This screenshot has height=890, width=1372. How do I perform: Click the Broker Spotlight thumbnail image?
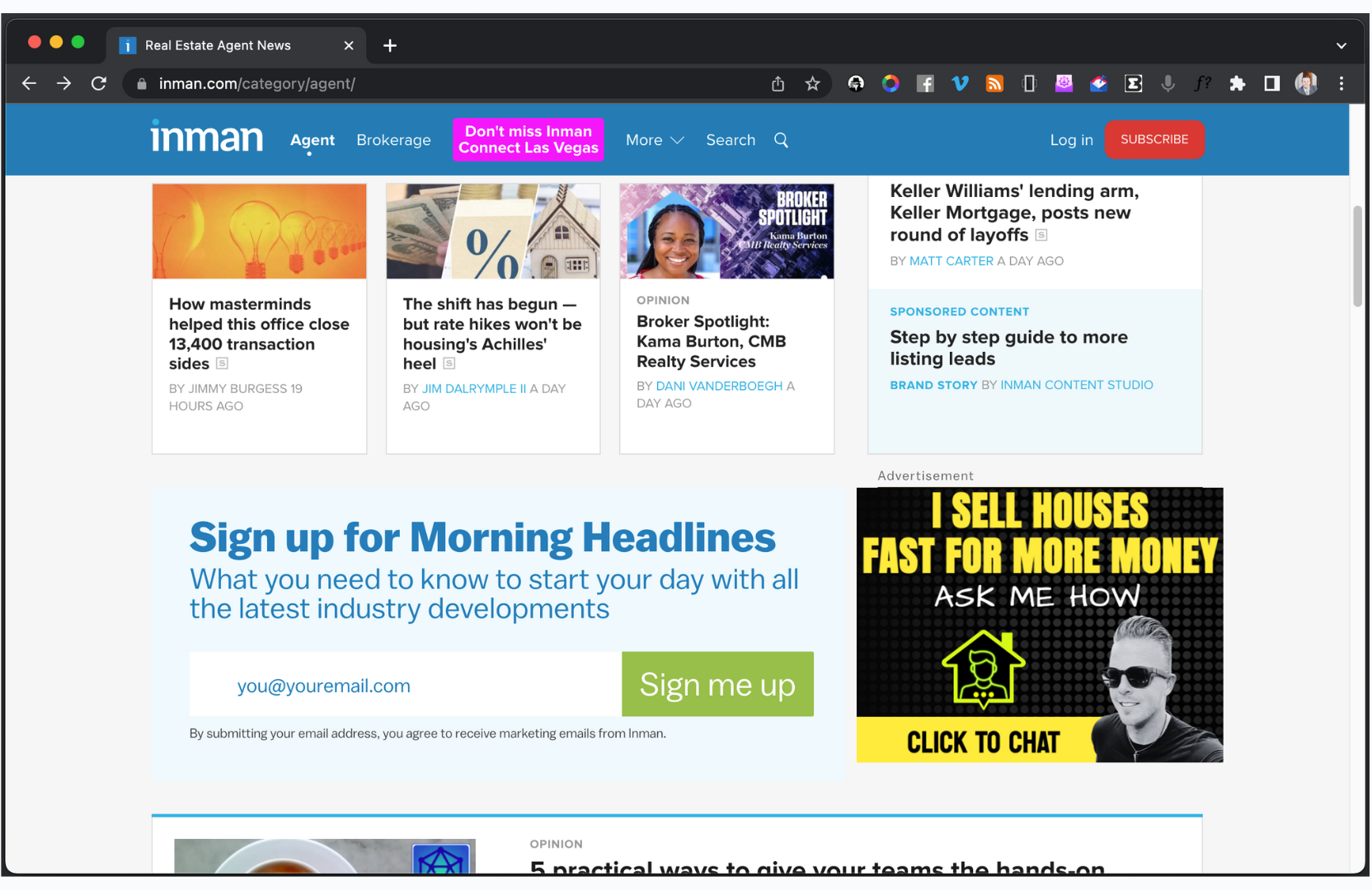[726, 232]
